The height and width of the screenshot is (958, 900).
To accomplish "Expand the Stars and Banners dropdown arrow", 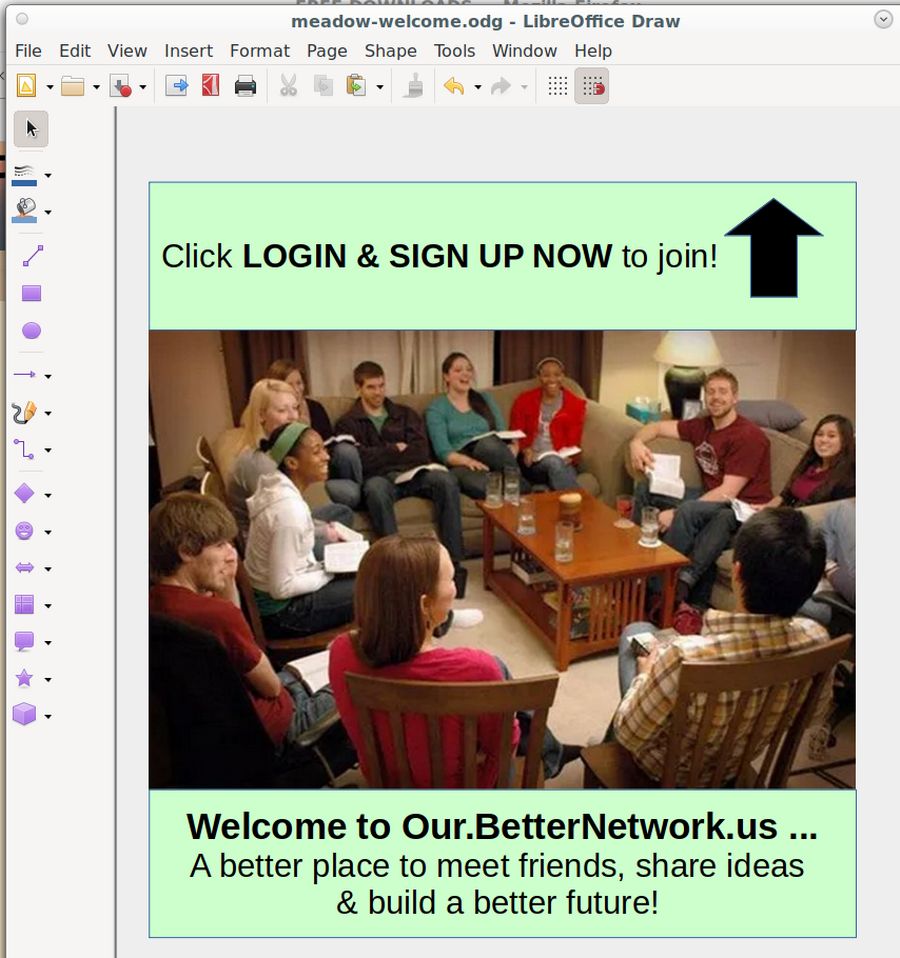I will [48, 680].
